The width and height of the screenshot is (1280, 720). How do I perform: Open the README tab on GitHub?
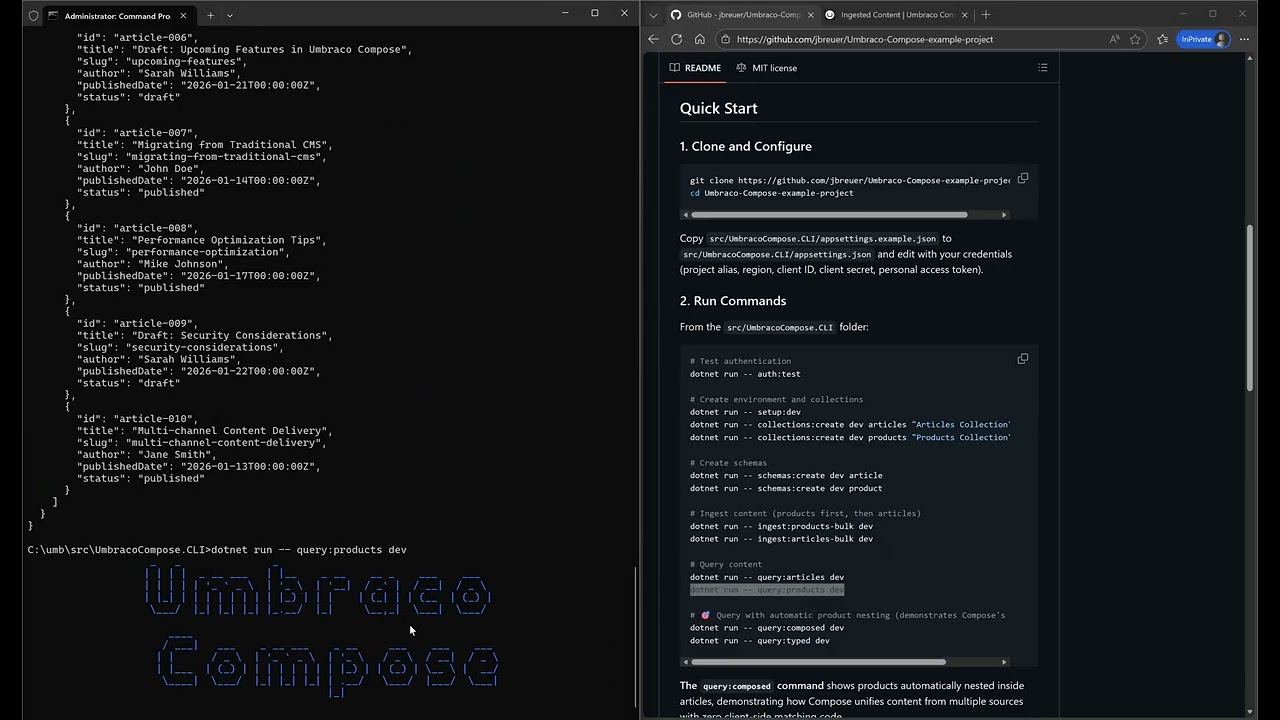pos(695,68)
